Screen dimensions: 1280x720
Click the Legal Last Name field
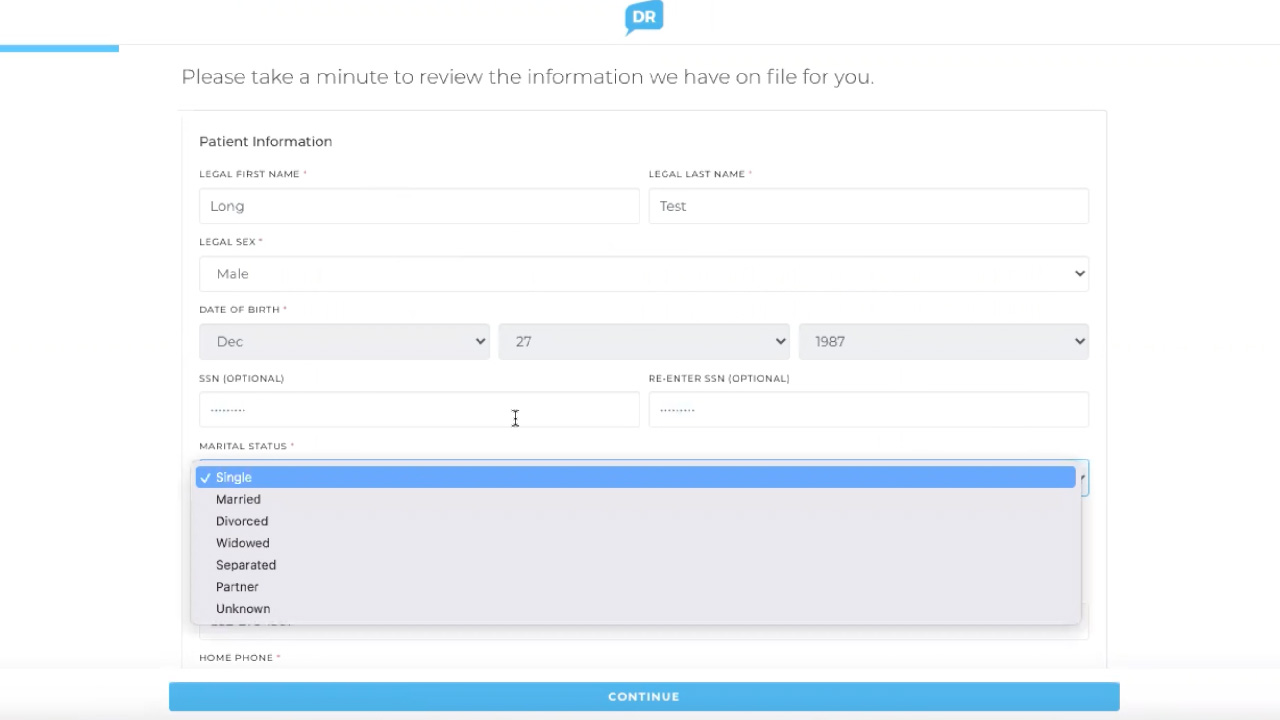[x=868, y=206]
